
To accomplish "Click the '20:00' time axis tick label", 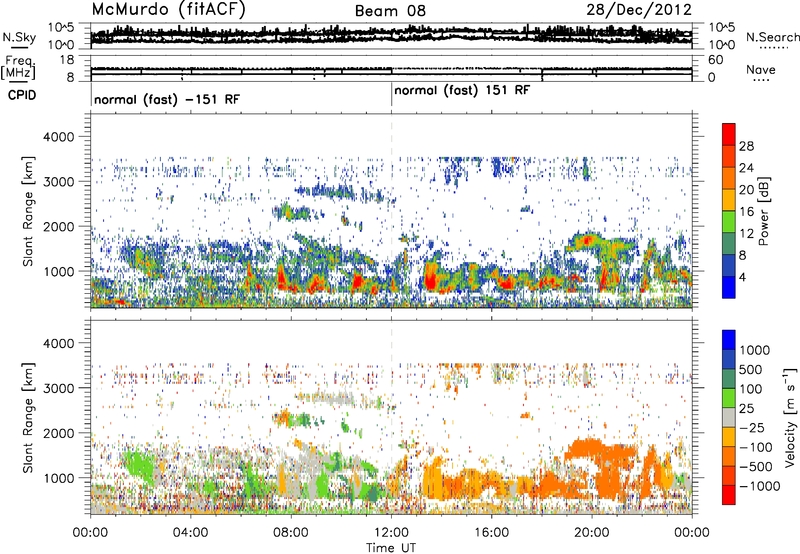I will 592,533.
